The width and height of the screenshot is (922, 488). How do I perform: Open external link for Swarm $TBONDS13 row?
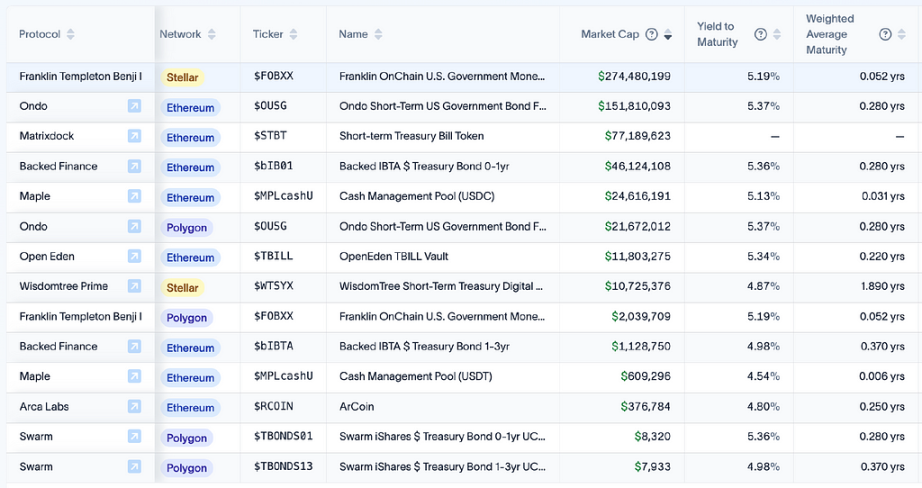point(135,467)
